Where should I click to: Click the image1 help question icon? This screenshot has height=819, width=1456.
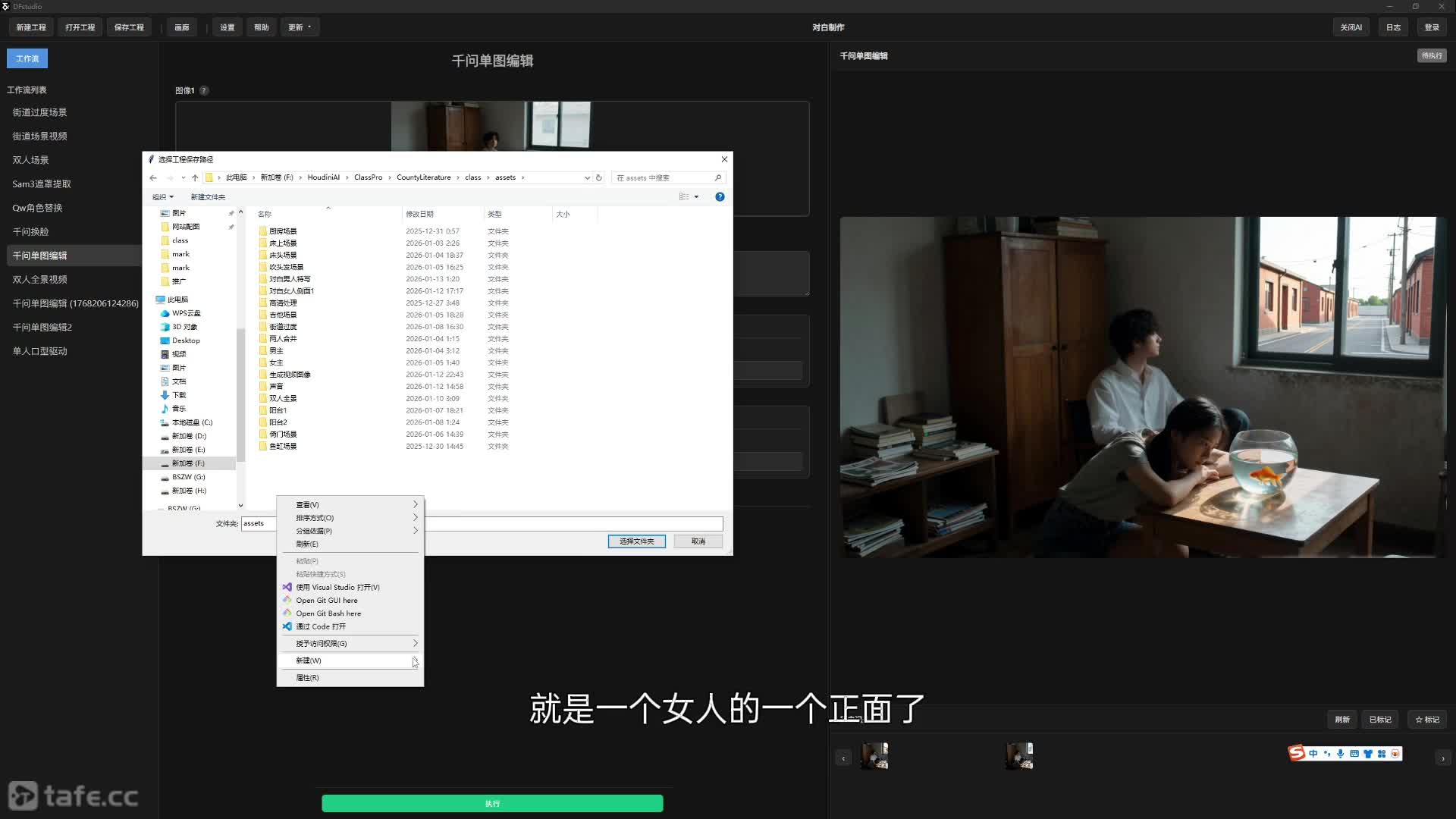point(204,90)
